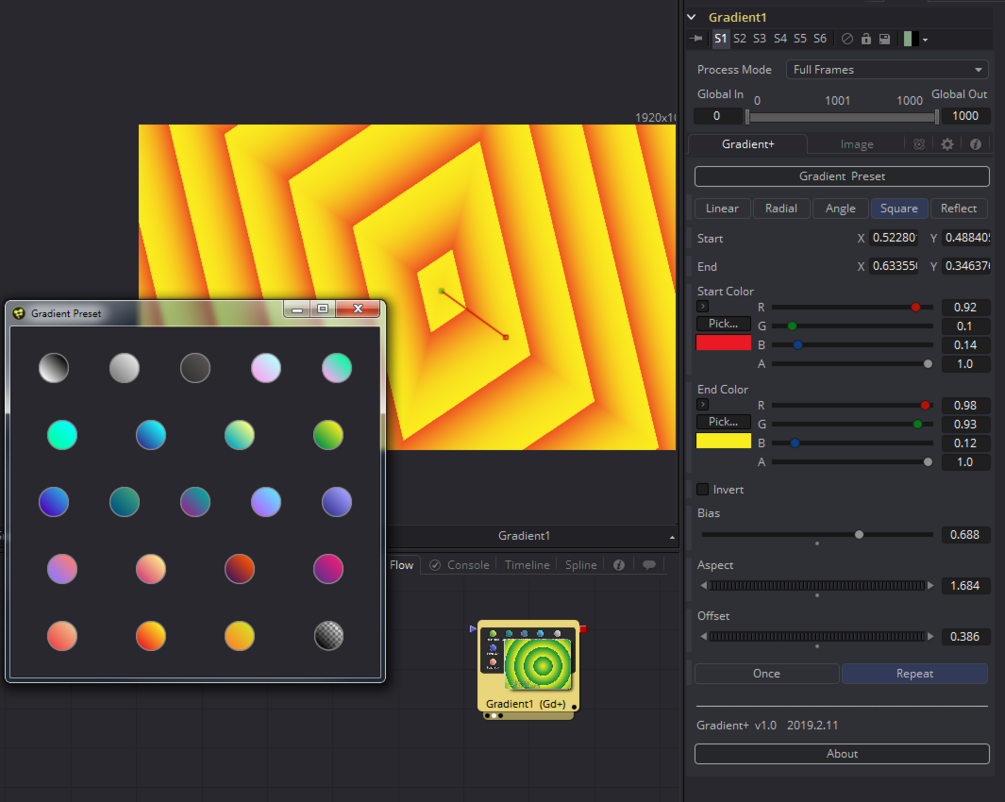Image resolution: width=1005 pixels, height=802 pixels.
Task: Click the yellow End Color swatch
Action: tap(724, 441)
